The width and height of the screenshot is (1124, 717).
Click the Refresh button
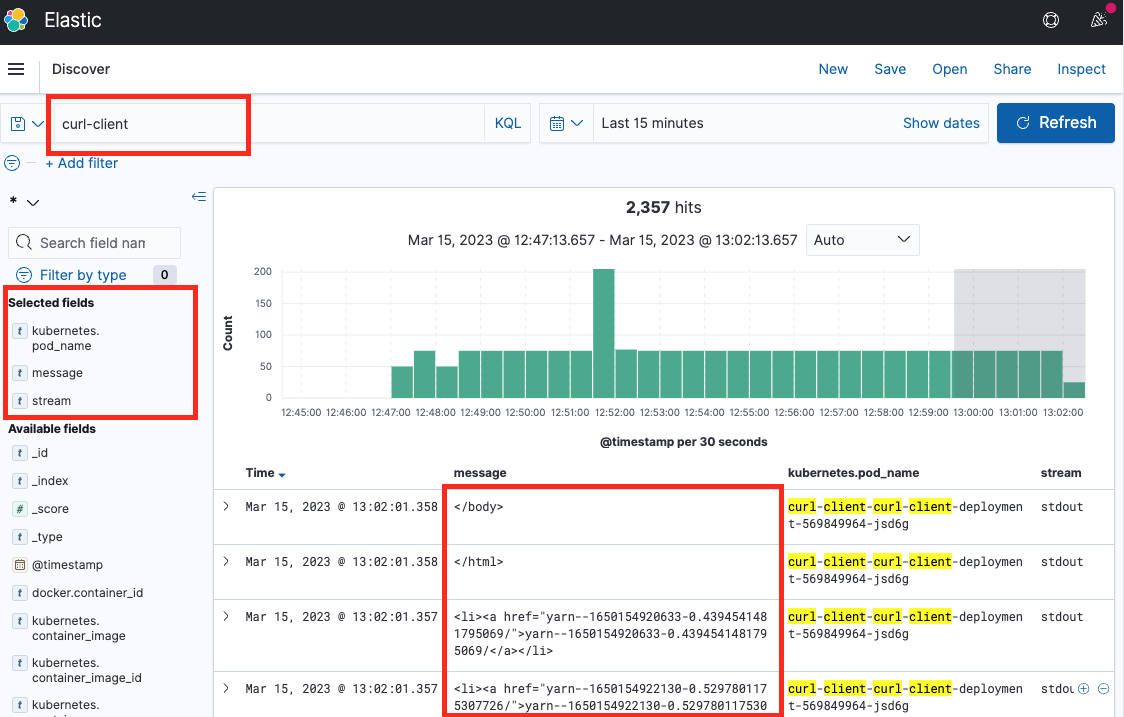tap(1055, 123)
